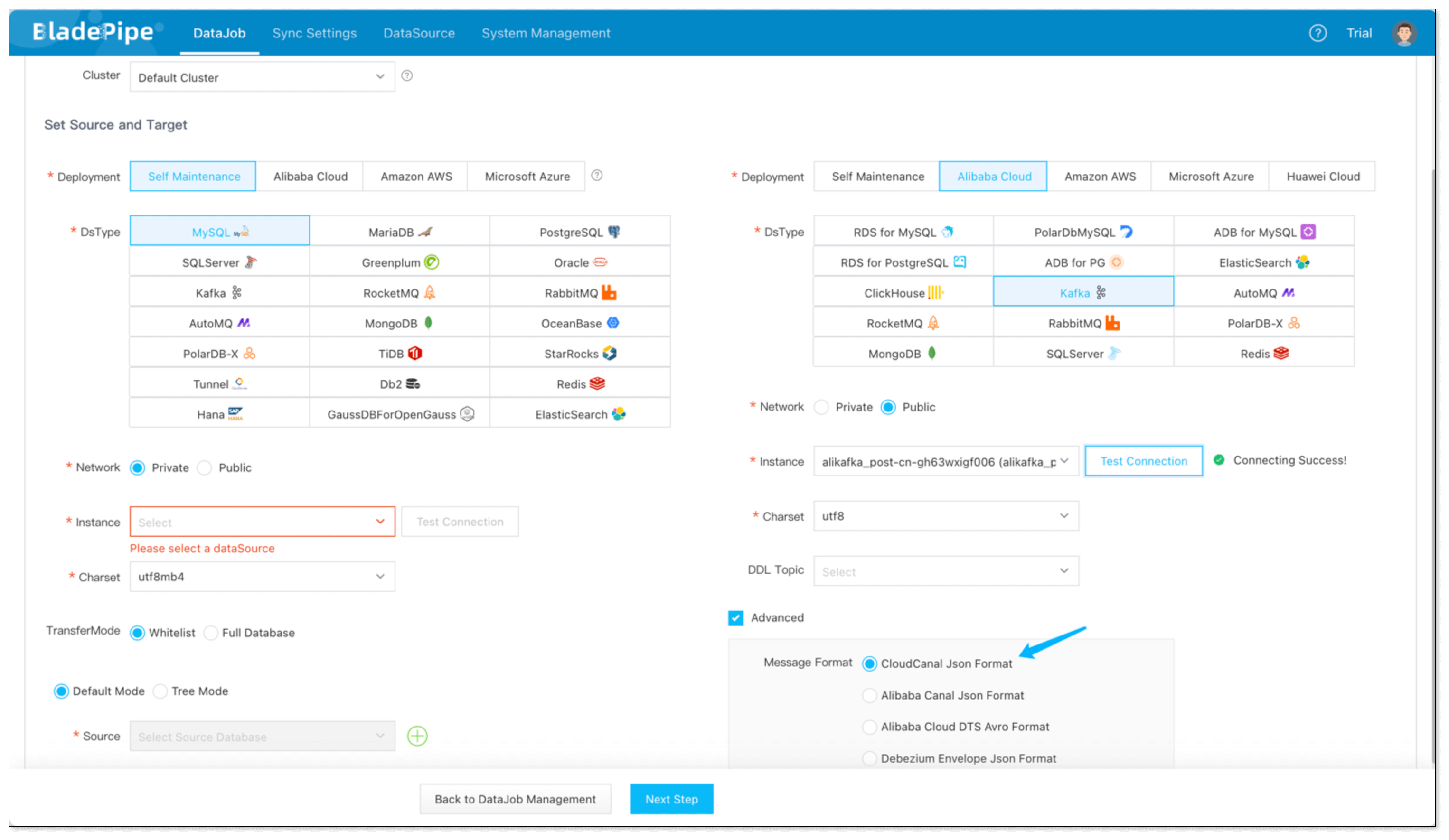Choose StarRocks in the source DsType grid
The width and height of the screenshot is (1449, 840).
point(580,354)
